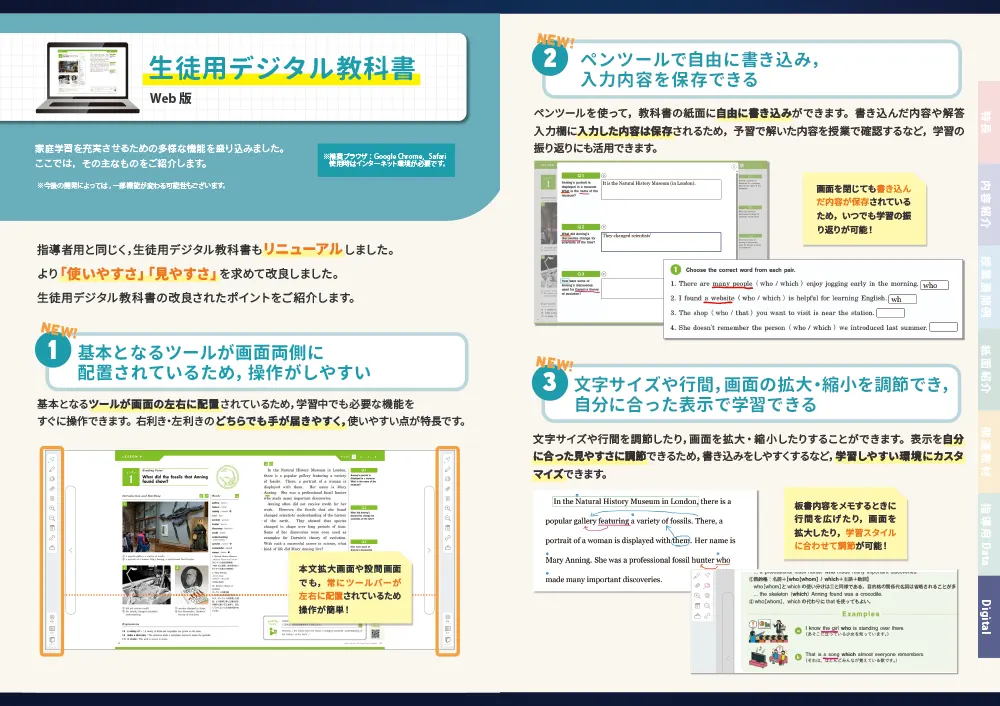This screenshot has height=706, width=1000.
Task: Collapse the right-side tool panel chevron
Action: [x=429, y=550]
